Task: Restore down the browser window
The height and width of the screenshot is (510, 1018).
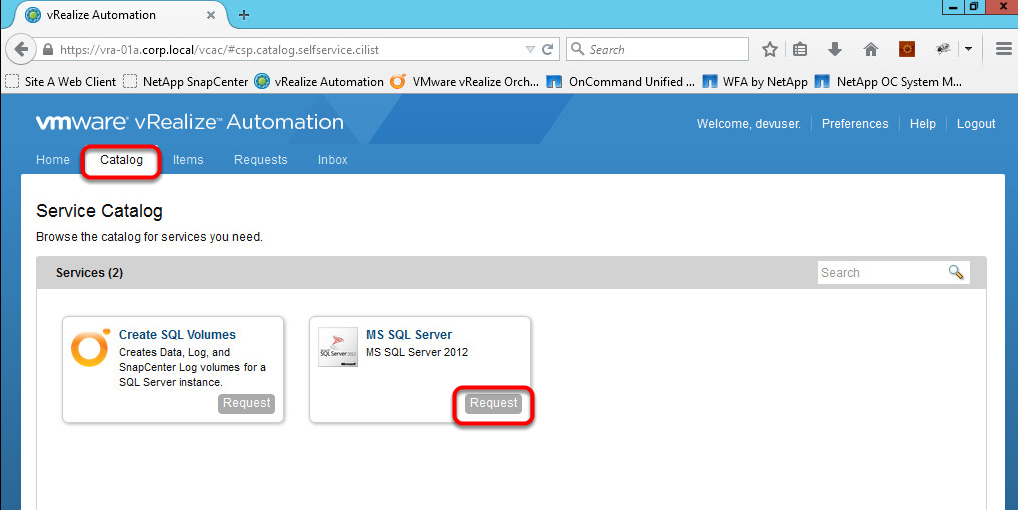Action: click(x=974, y=6)
